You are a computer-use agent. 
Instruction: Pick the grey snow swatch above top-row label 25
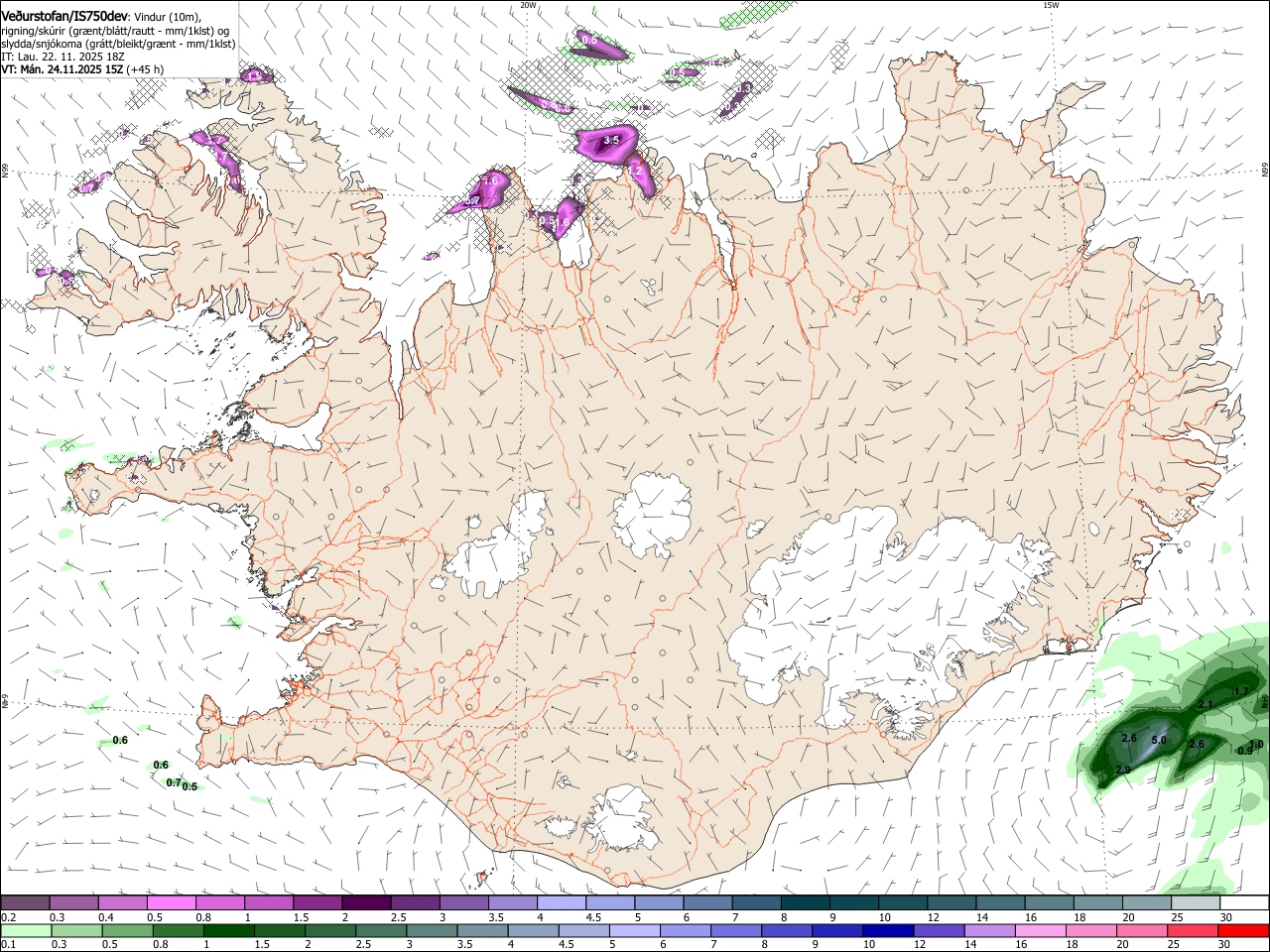(x=1195, y=902)
